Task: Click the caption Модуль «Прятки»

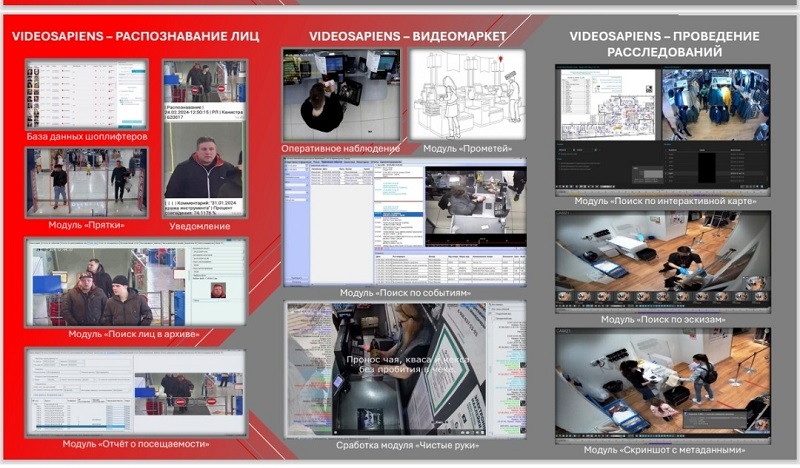Action: [x=86, y=225]
